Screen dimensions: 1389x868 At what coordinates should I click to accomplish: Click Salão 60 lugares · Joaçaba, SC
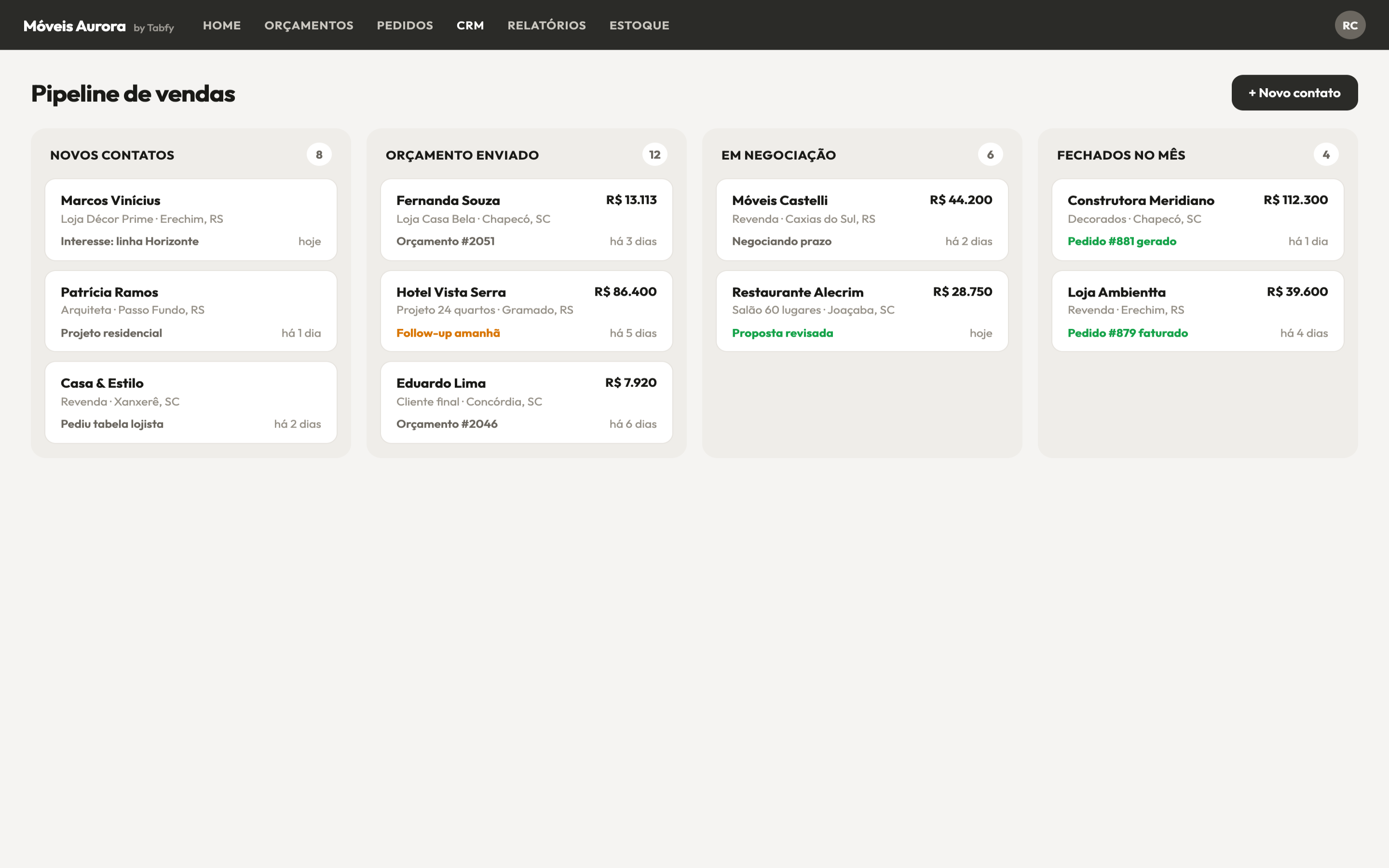(x=813, y=310)
